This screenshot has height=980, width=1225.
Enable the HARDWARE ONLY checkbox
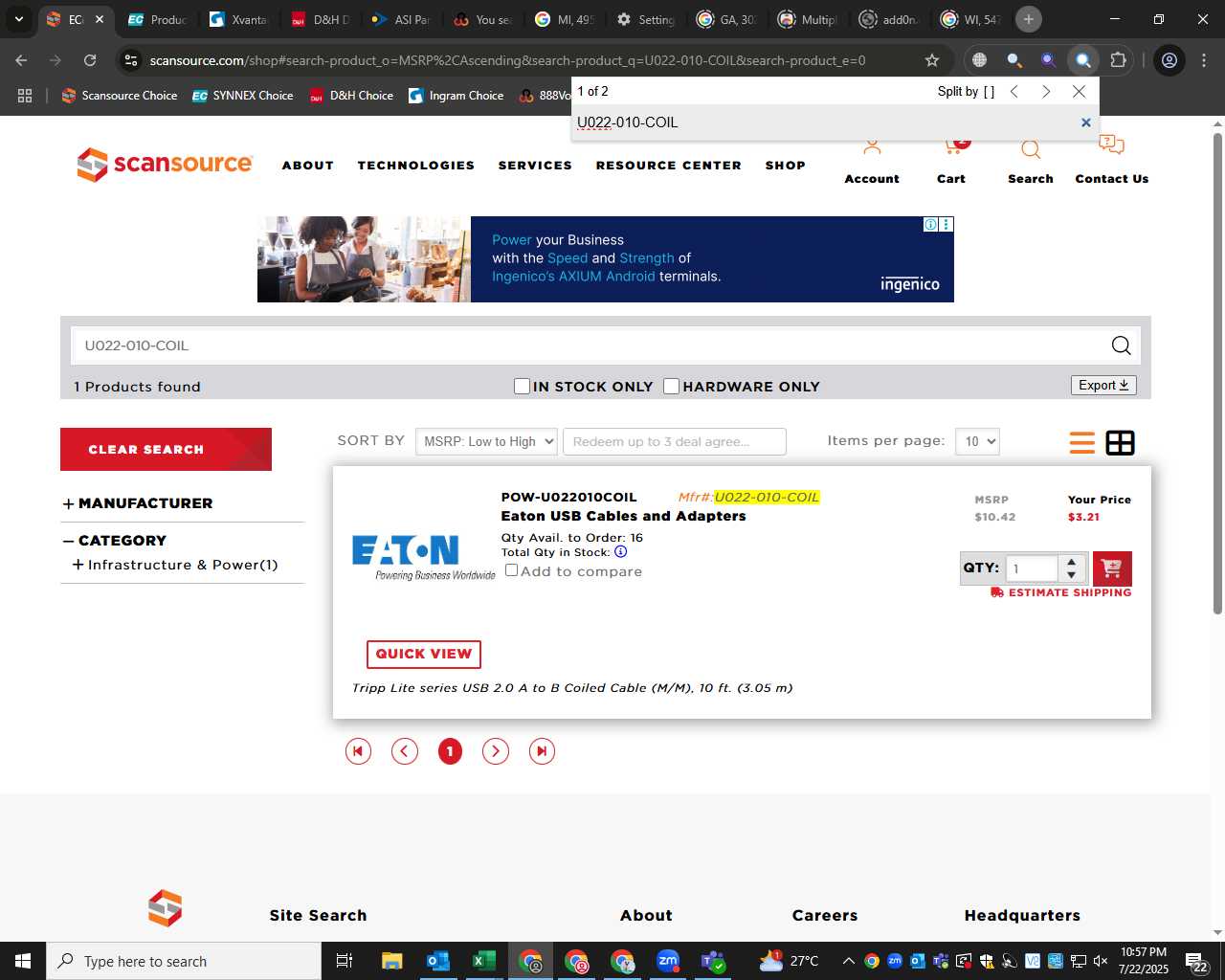tap(672, 386)
